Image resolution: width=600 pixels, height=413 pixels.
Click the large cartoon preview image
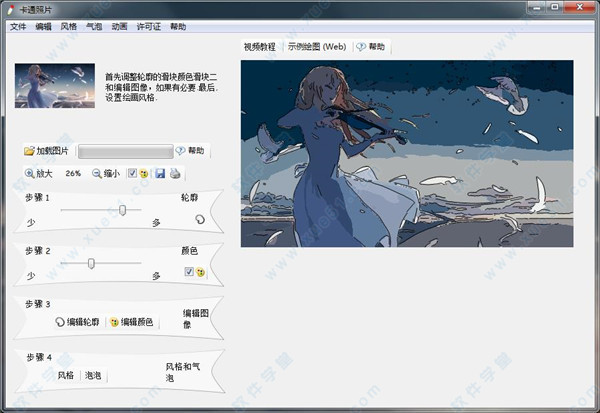pyautogui.click(x=407, y=153)
